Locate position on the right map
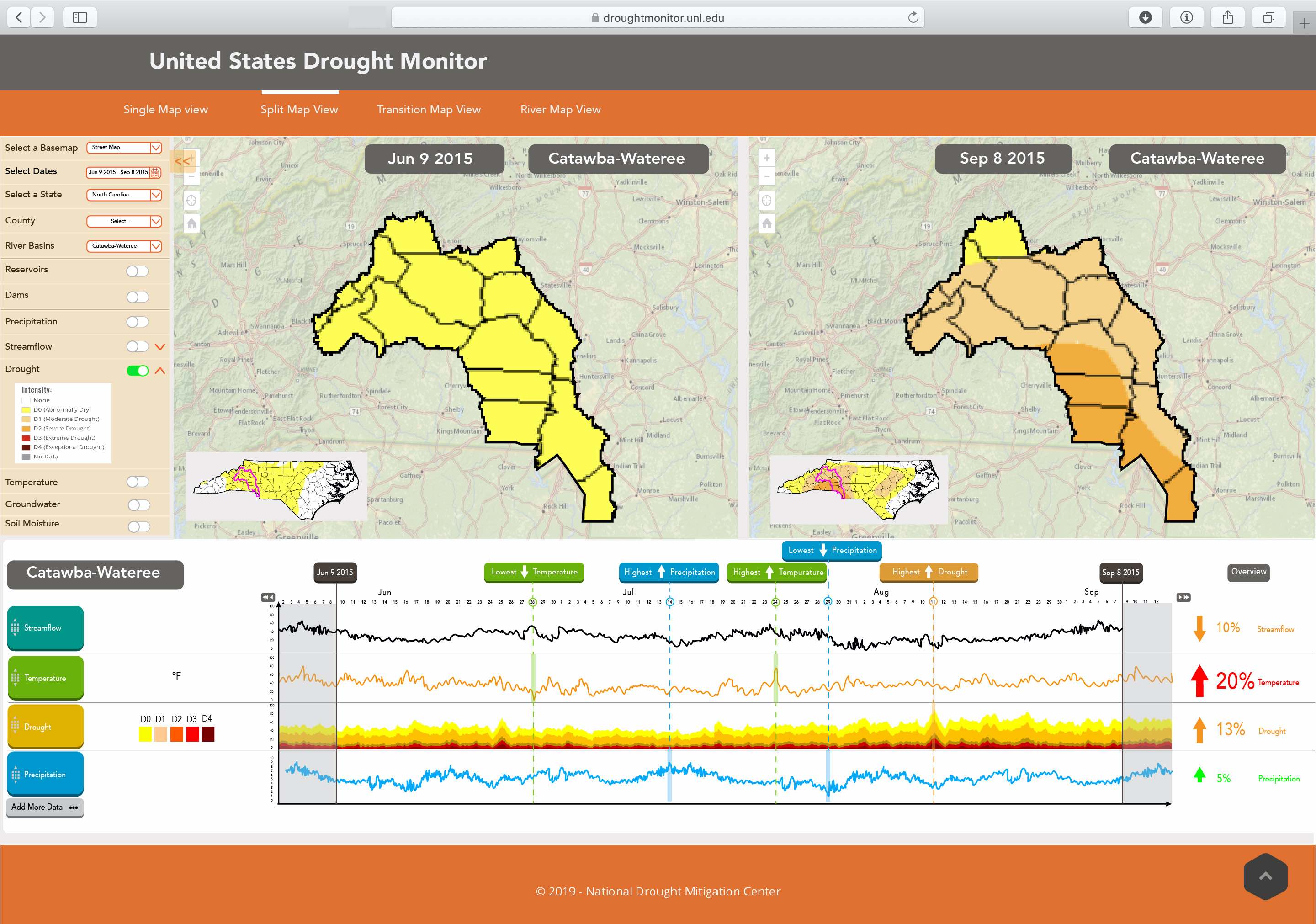This screenshot has width=1316, height=924. tap(767, 201)
